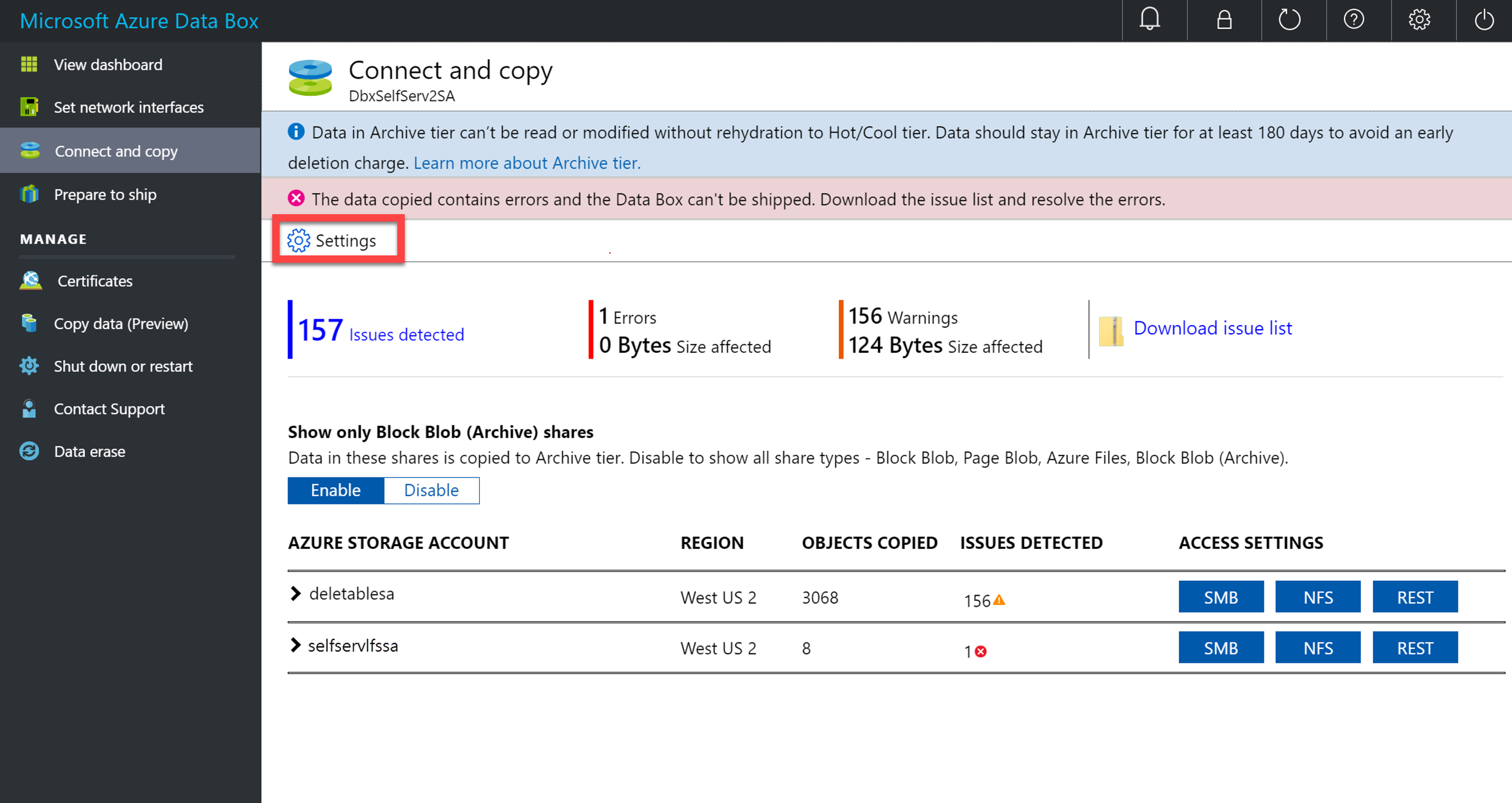Select REST access for selfservlfssa account

[1415, 648]
